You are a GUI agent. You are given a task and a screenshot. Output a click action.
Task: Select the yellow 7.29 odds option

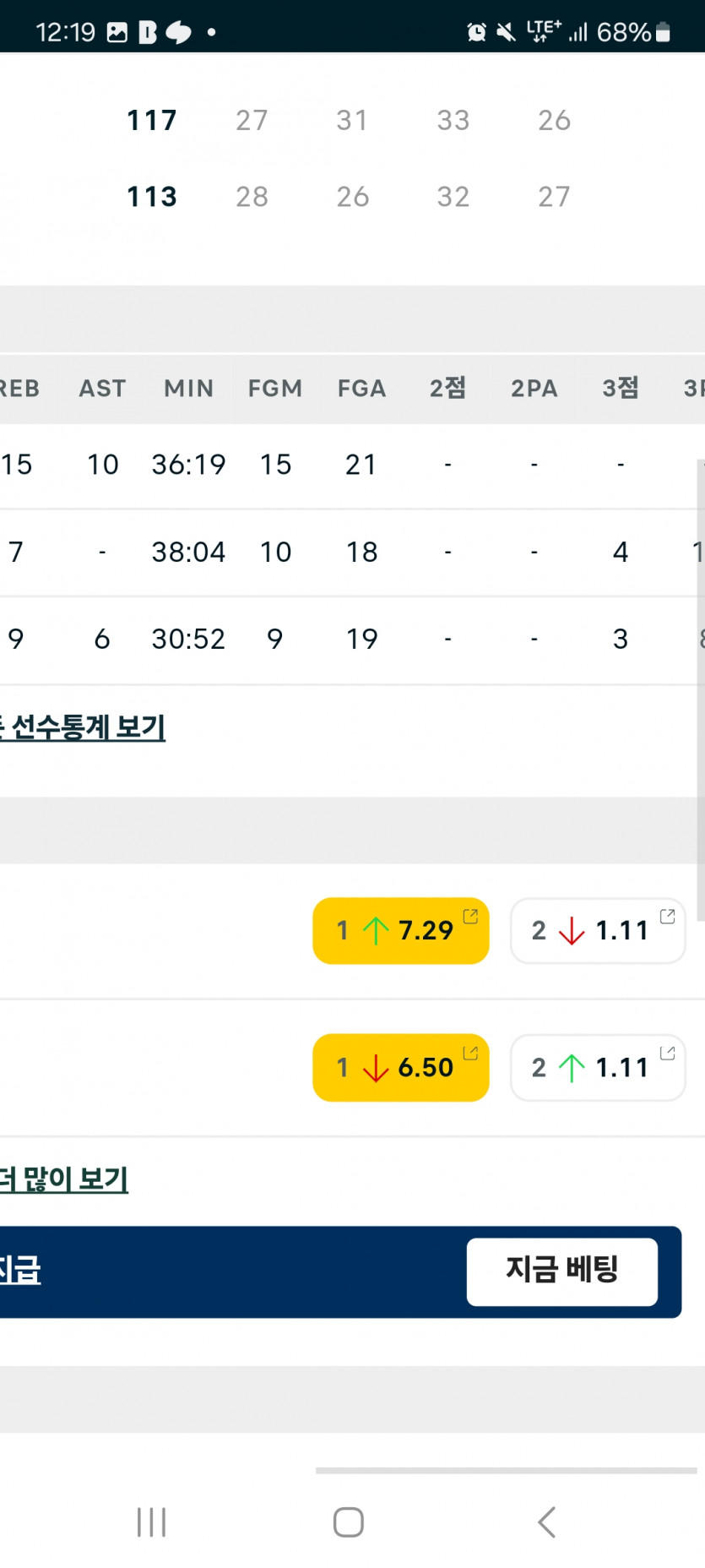click(400, 930)
